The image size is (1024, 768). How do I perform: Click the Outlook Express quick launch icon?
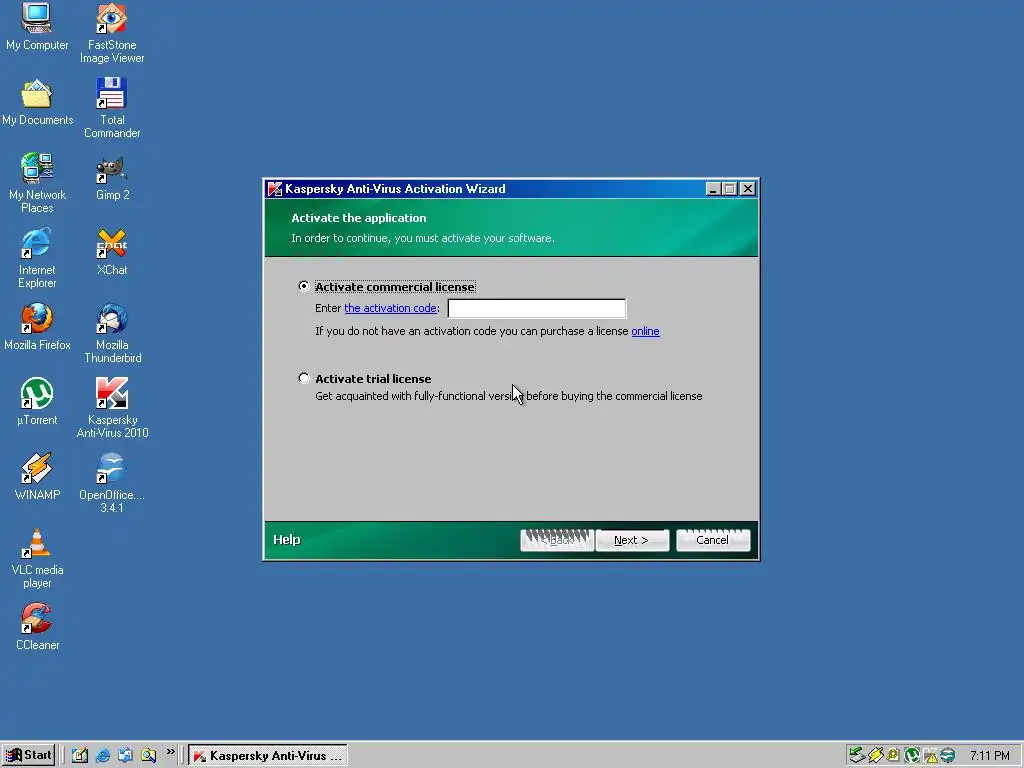click(x=125, y=756)
